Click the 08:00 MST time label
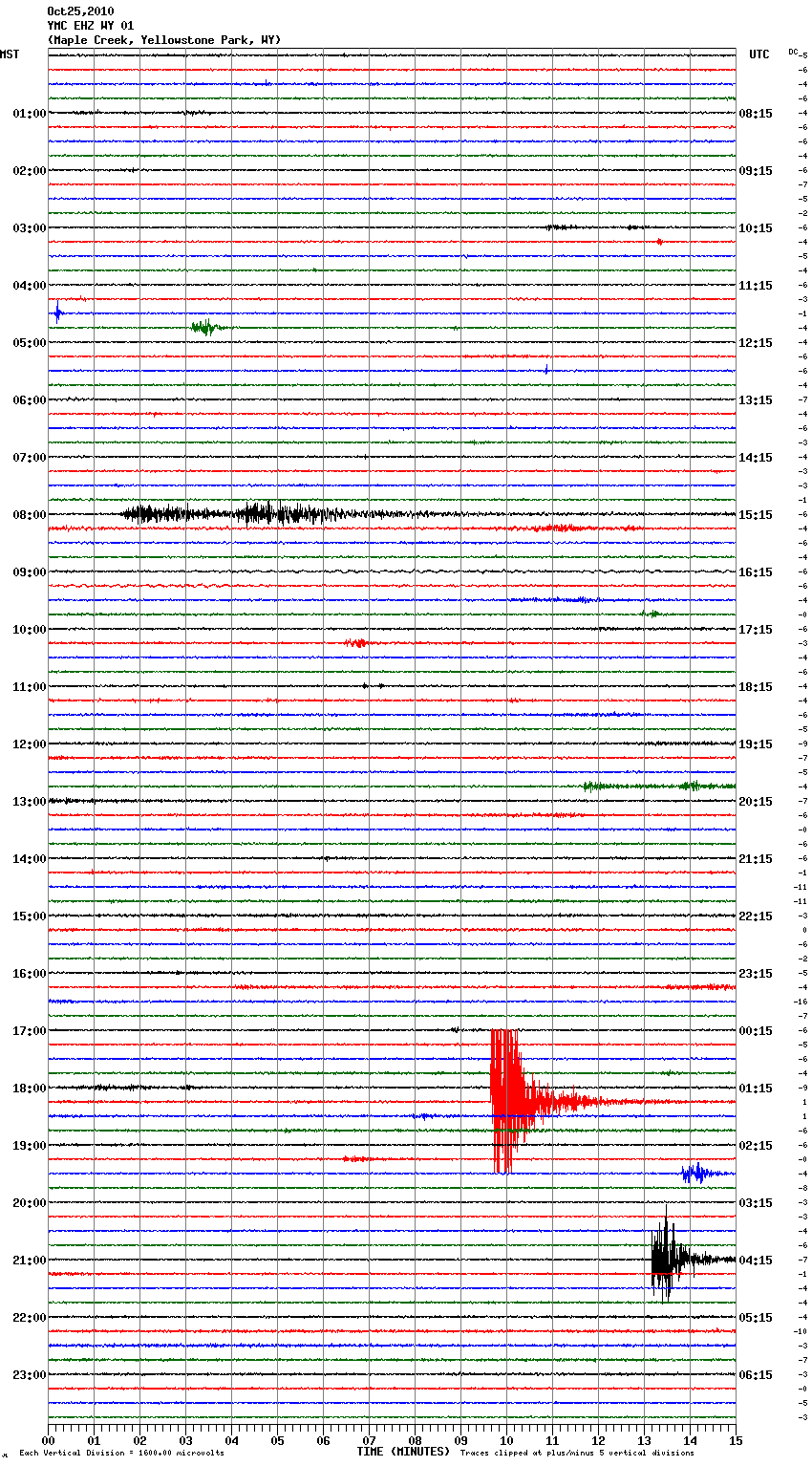 click(29, 515)
